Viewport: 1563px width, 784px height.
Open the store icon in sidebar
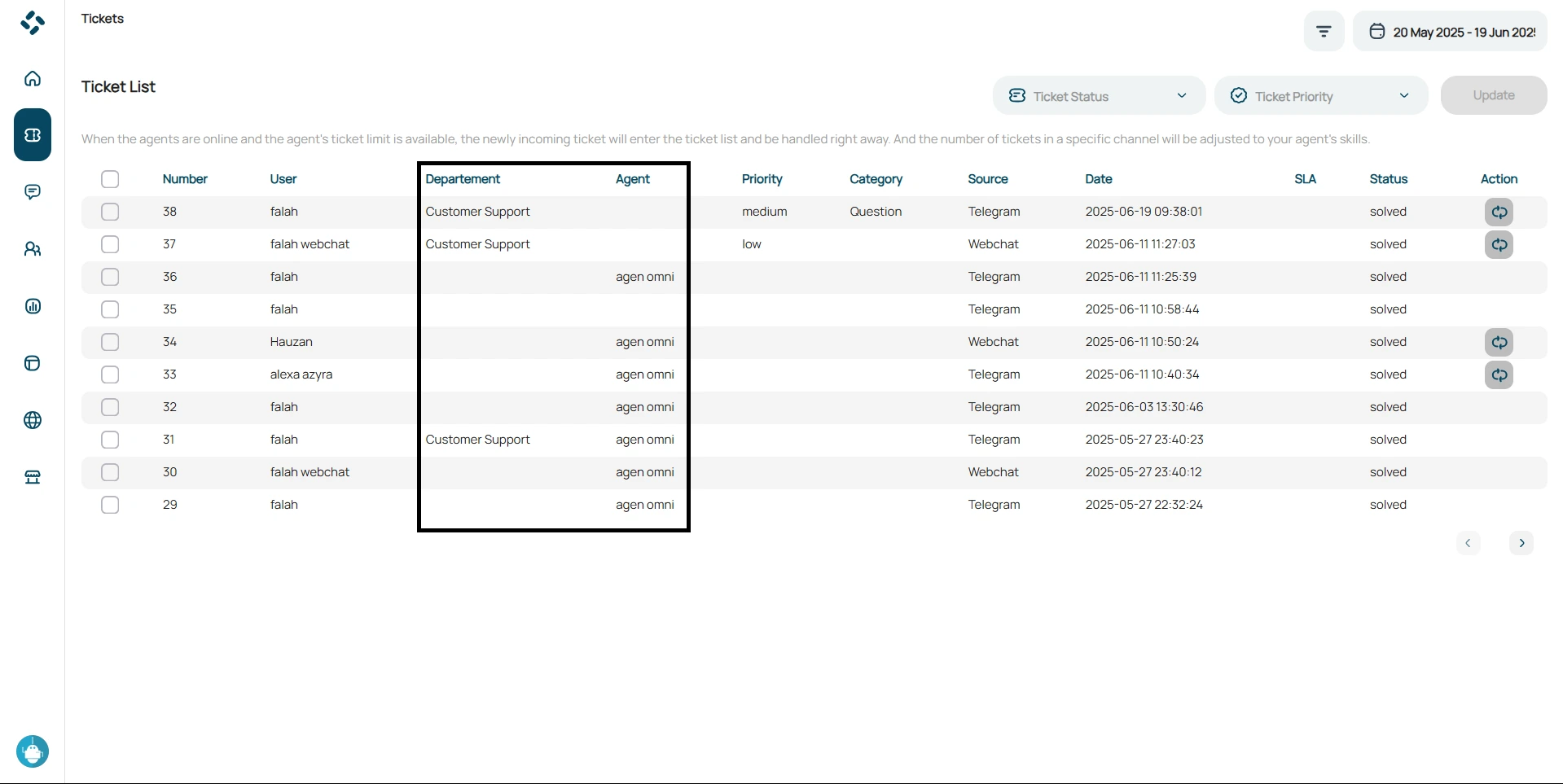coord(33,477)
